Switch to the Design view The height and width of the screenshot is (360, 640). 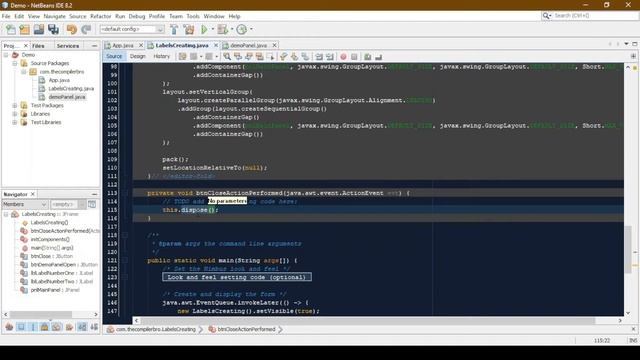[138, 56]
